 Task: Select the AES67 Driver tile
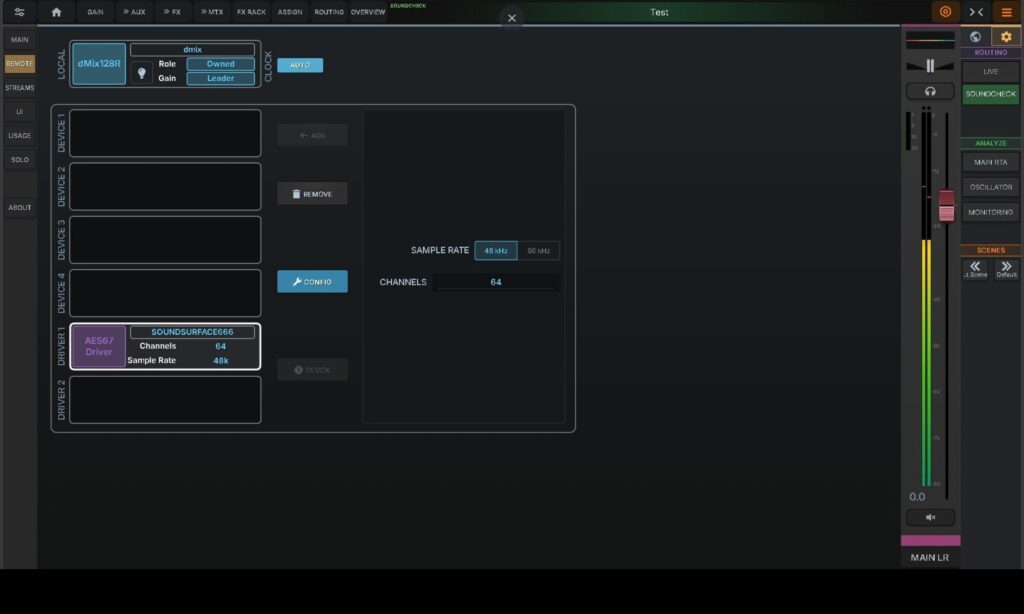[99, 346]
